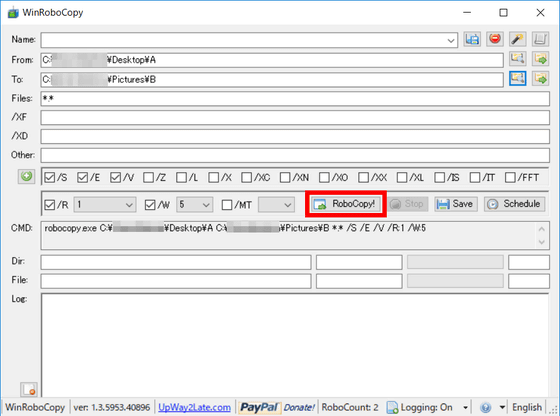
Task: Visit the UpWay2Late.com link
Action: pos(194,407)
